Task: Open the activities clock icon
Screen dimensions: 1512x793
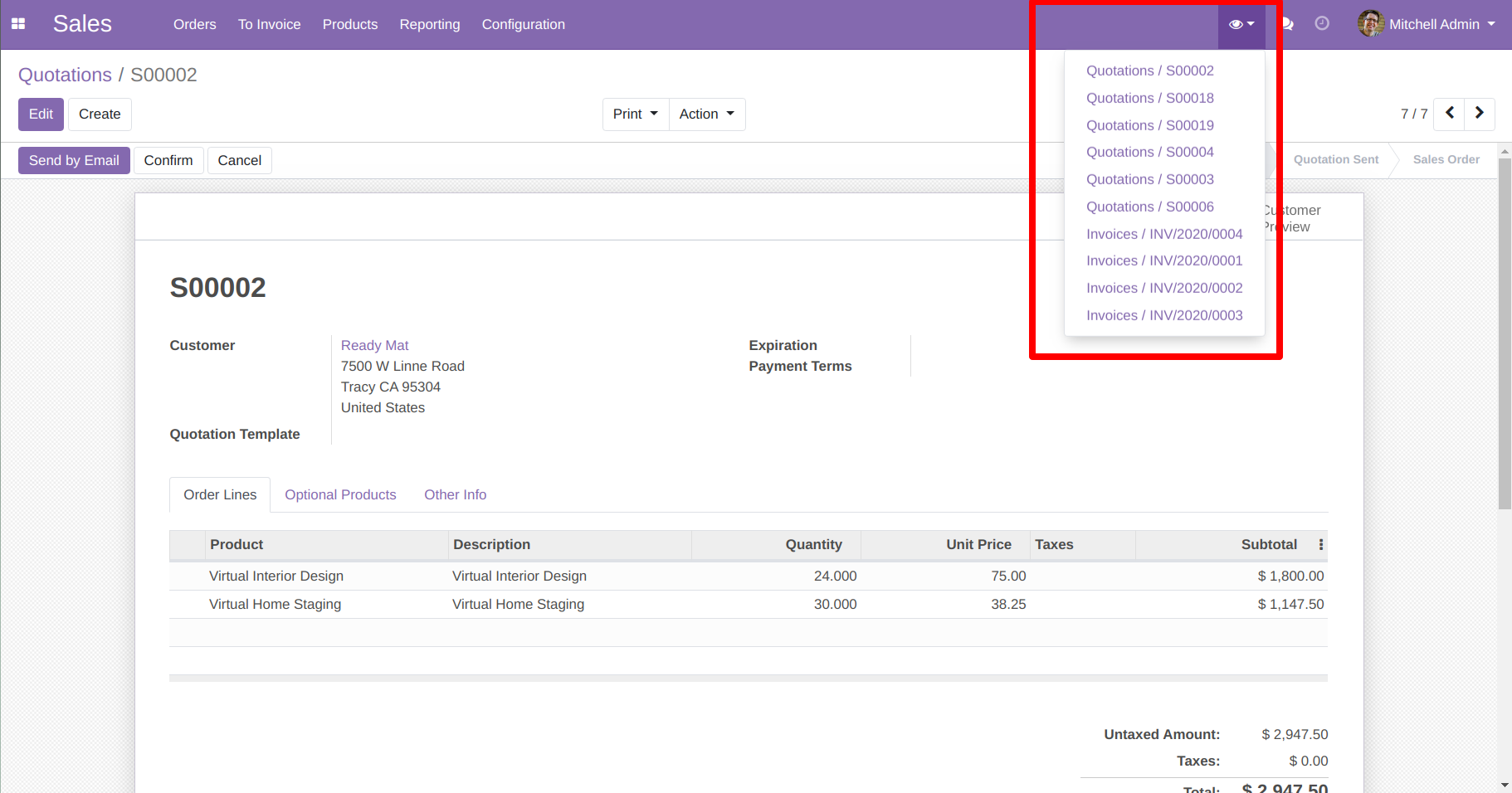Action: pos(1322,24)
